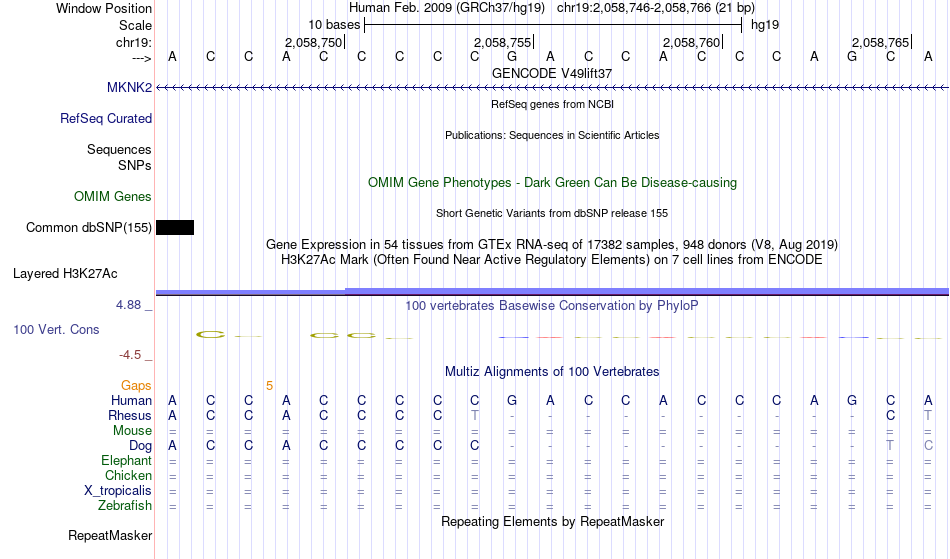Click the 2,058,755 position marker
The image size is (950, 559).
[503, 42]
